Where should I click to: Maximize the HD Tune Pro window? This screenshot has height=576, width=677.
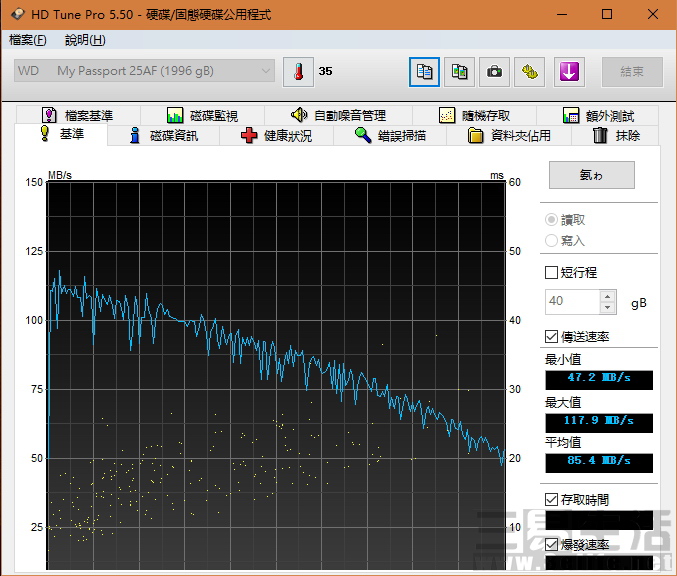tap(607, 14)
